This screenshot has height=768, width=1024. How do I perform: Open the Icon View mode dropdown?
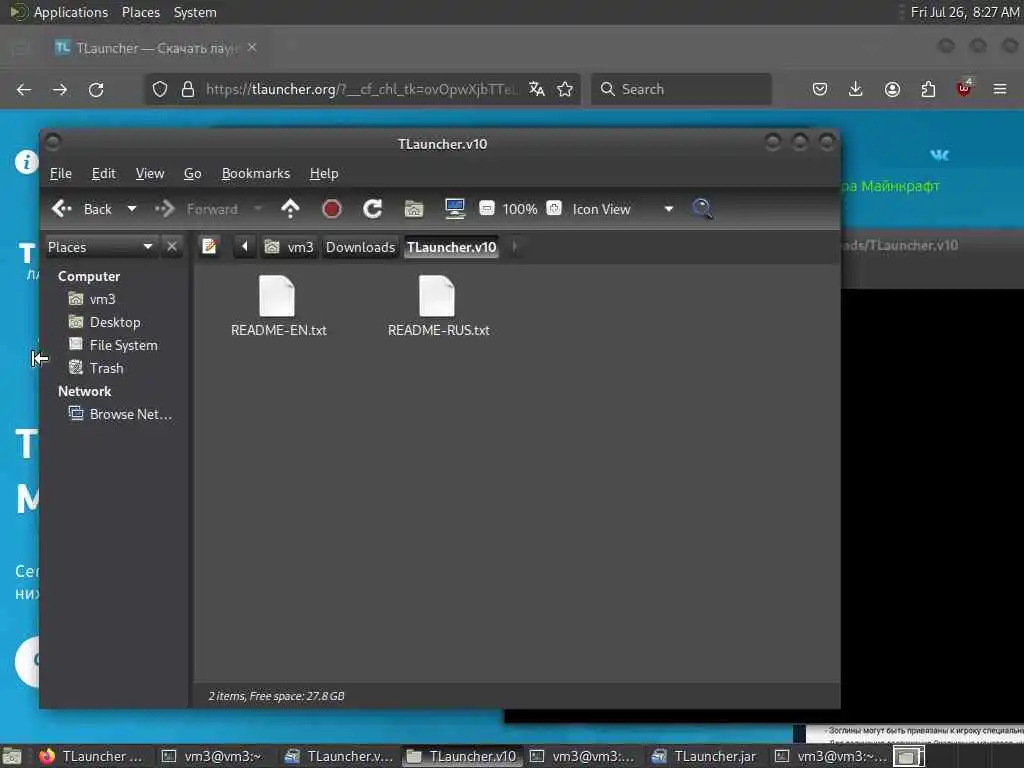(x=622, y=209)
